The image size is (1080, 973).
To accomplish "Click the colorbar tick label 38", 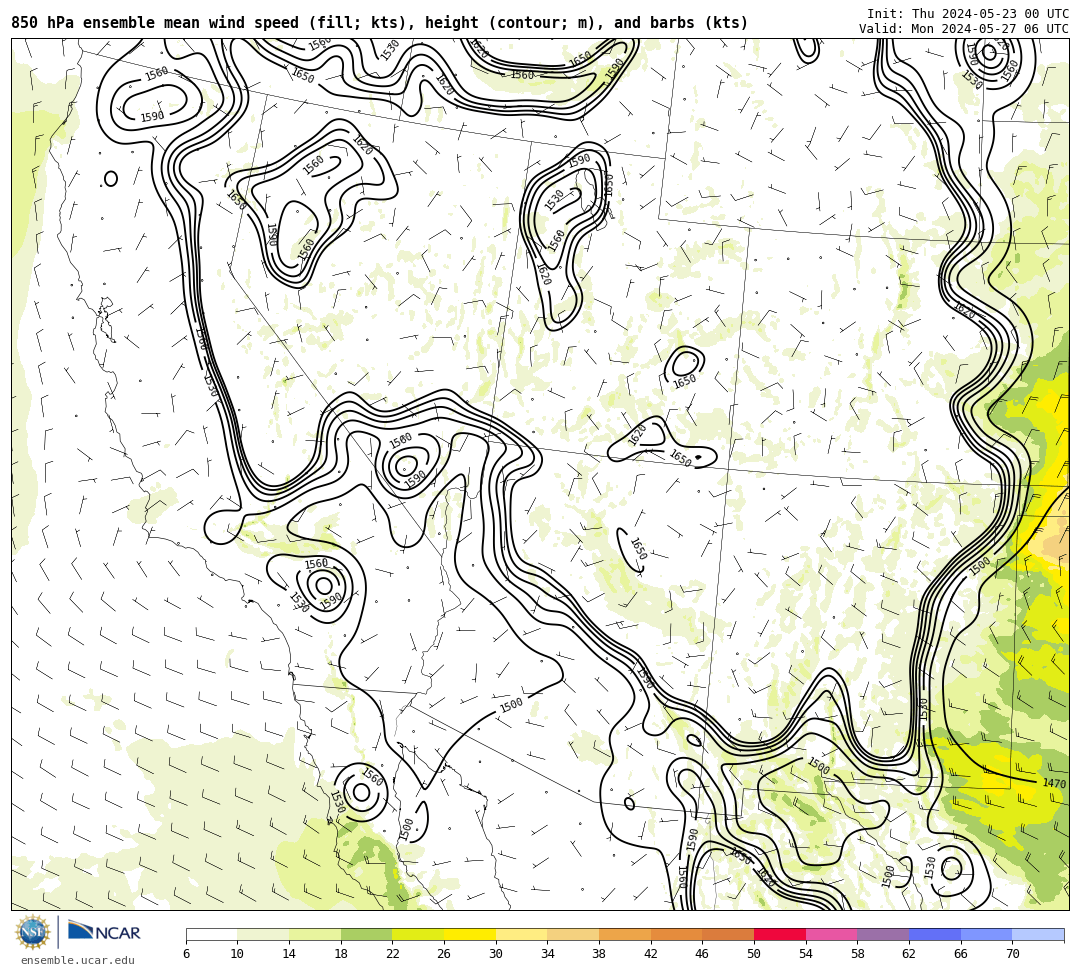I will coord(599,954).
